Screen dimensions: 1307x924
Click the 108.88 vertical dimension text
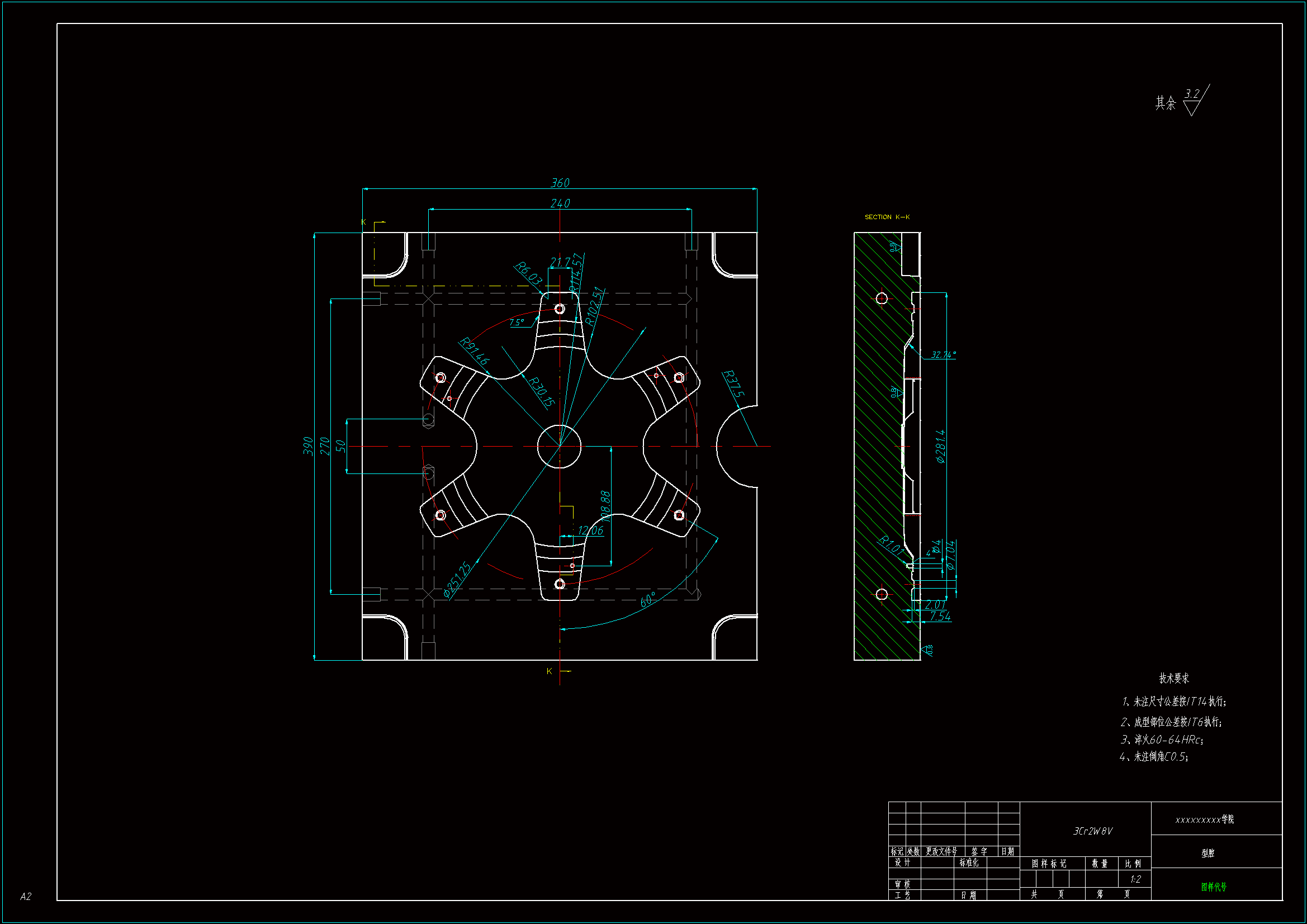(x=605, y=505)
